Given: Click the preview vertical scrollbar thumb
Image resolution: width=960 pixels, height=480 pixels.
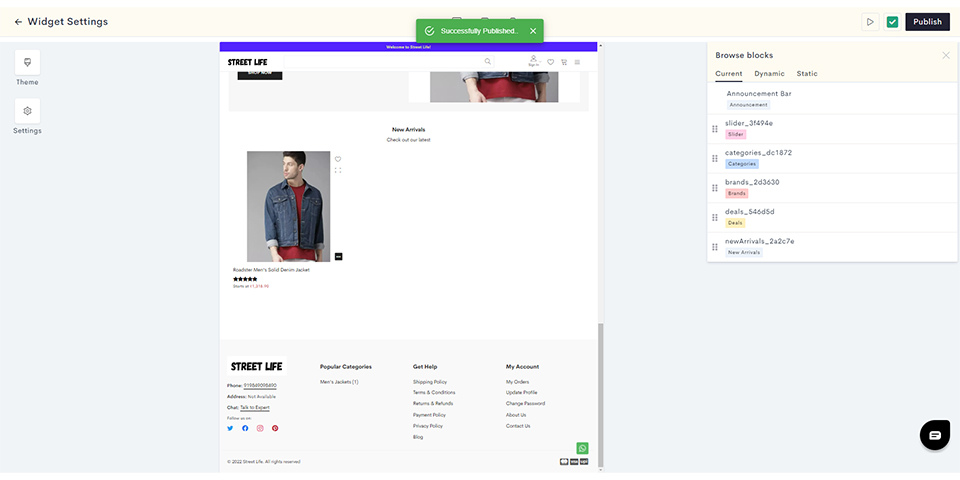Looking at the screenshot, I should pos(601,395).
